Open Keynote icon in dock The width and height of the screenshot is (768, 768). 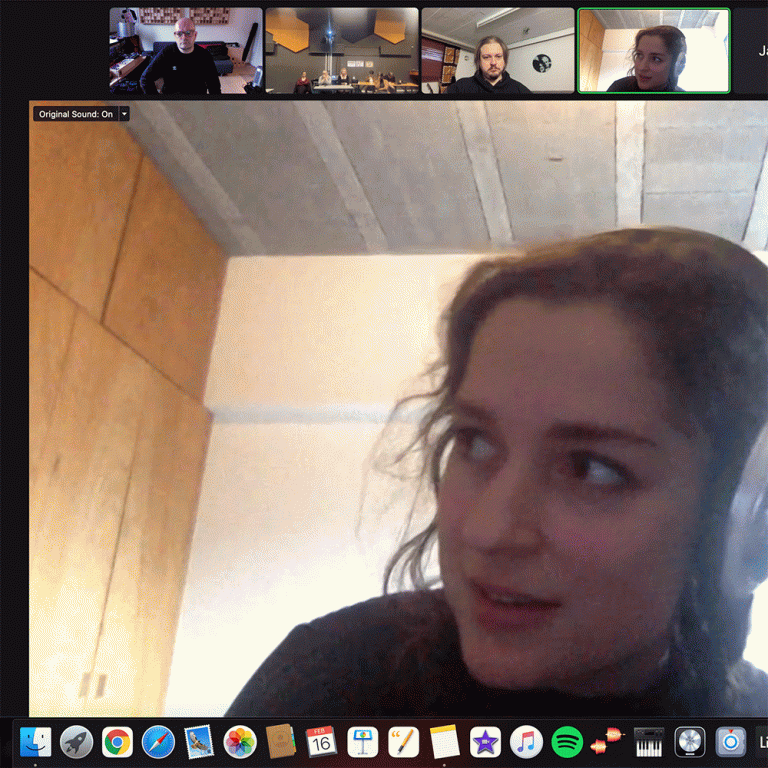click(x=362, y=742)
